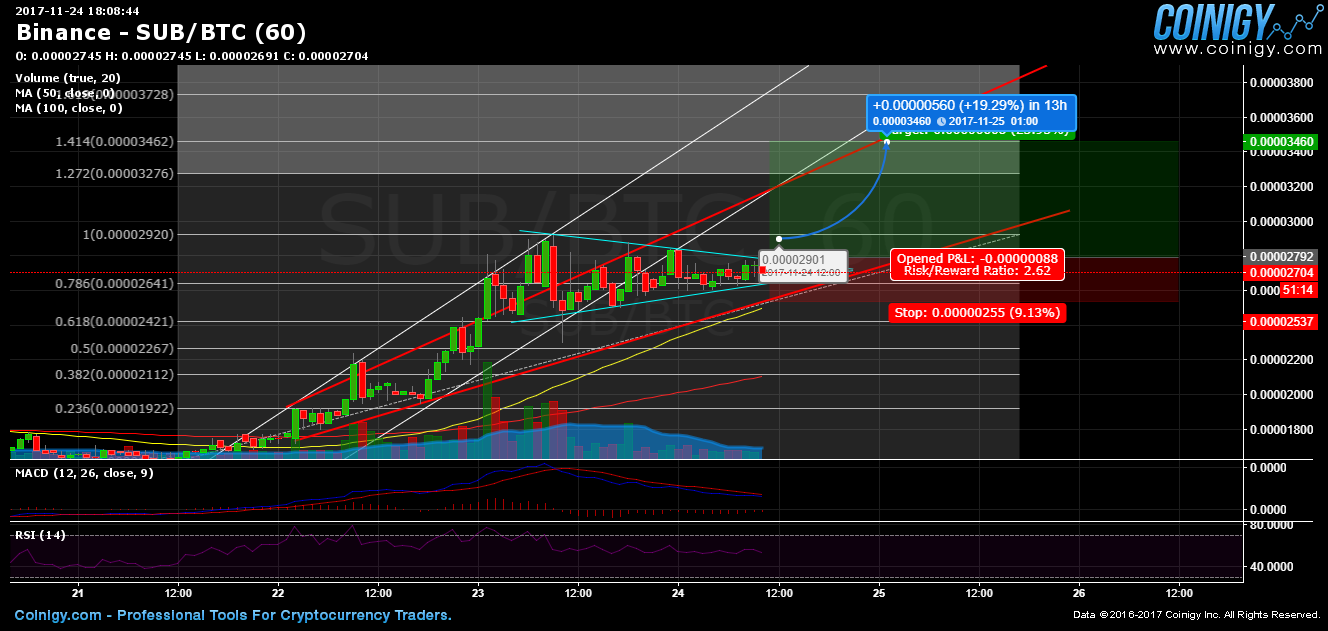
Task: Click the Coinigy logo
Action: 1237,22
